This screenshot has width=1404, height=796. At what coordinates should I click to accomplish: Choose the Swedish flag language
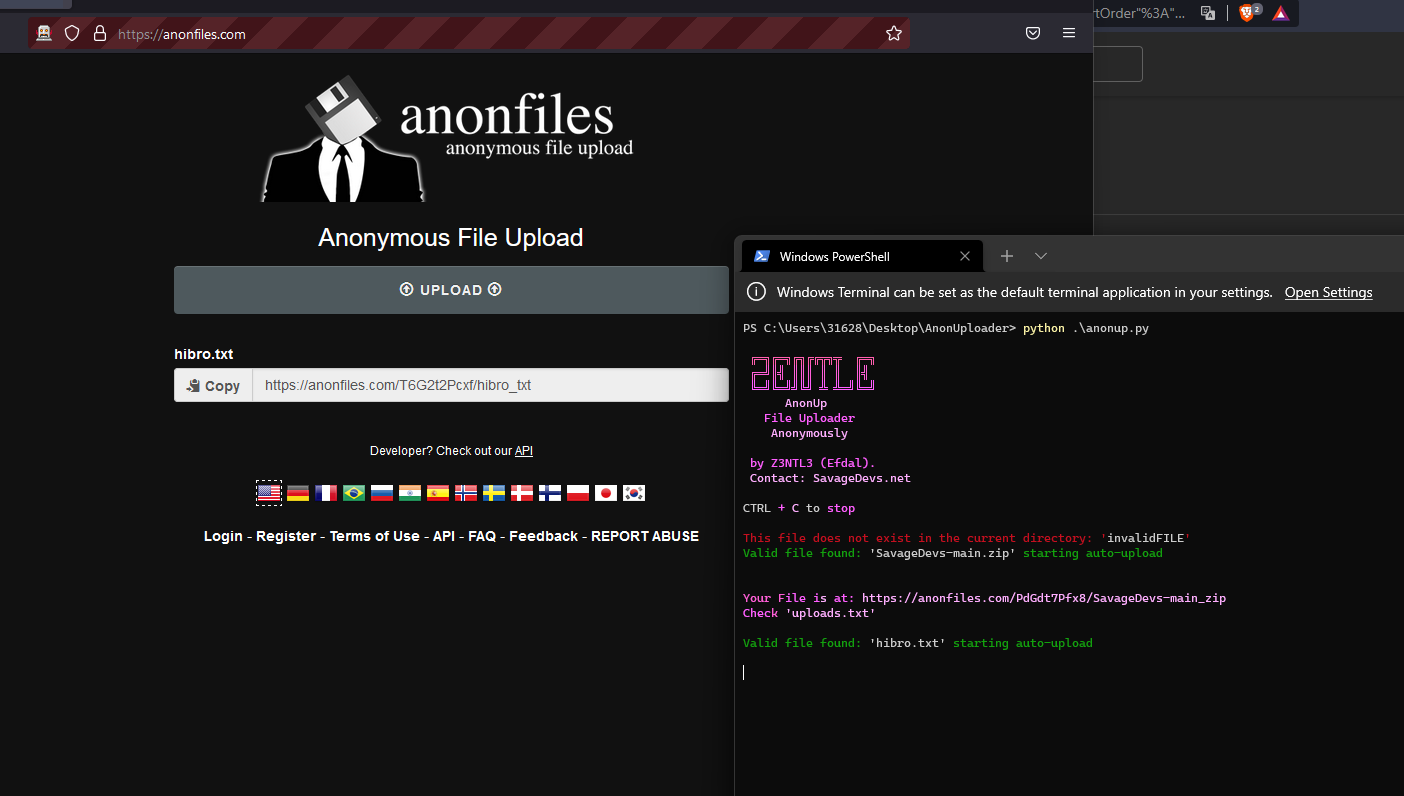click(x=494, y=493)
